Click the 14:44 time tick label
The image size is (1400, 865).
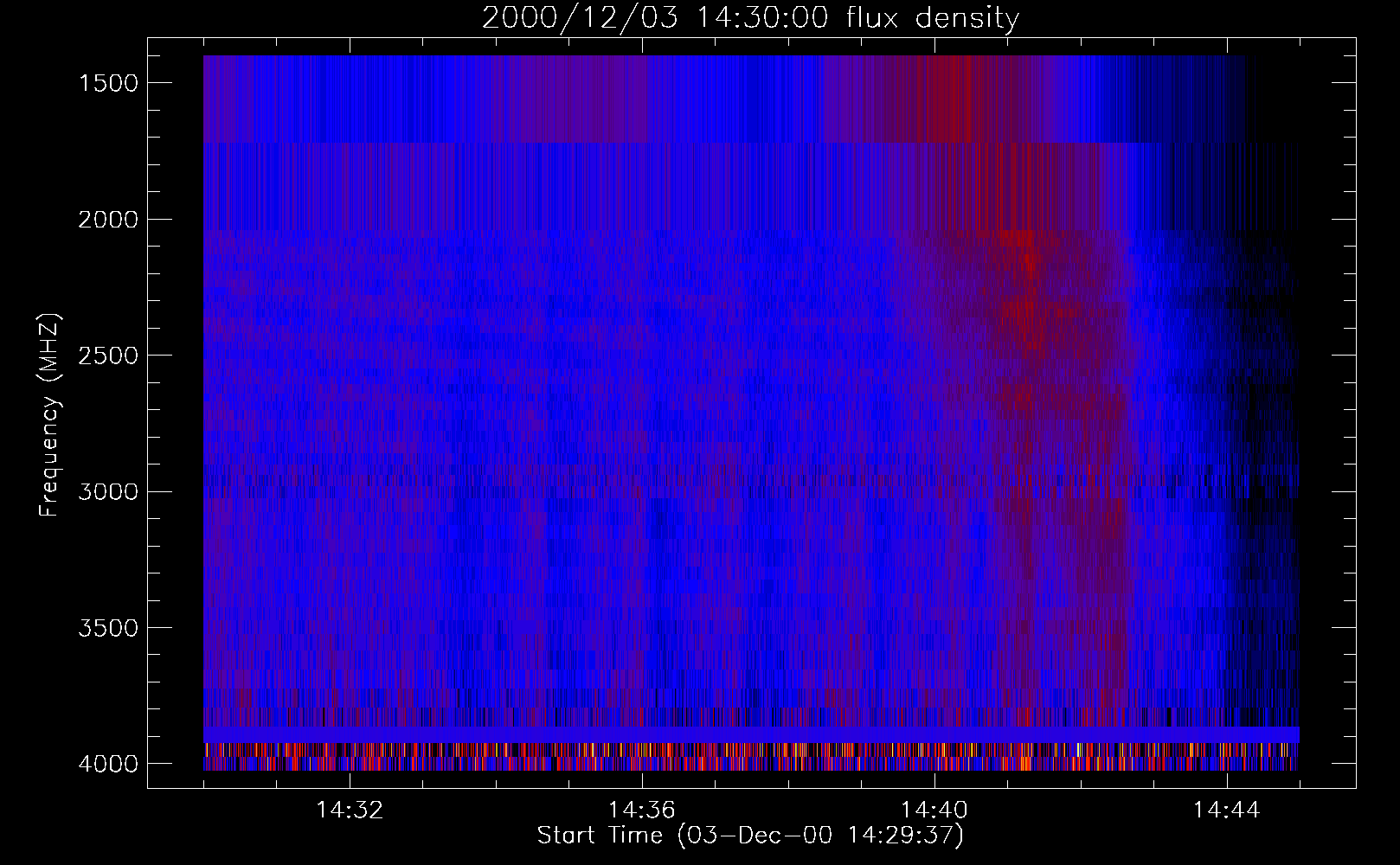(x=1227, y=811)
